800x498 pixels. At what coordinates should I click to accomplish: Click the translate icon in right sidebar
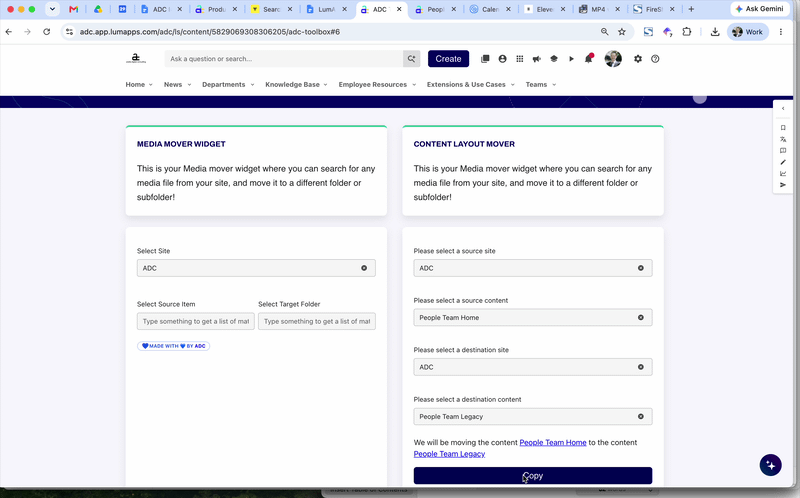[783, 139]
